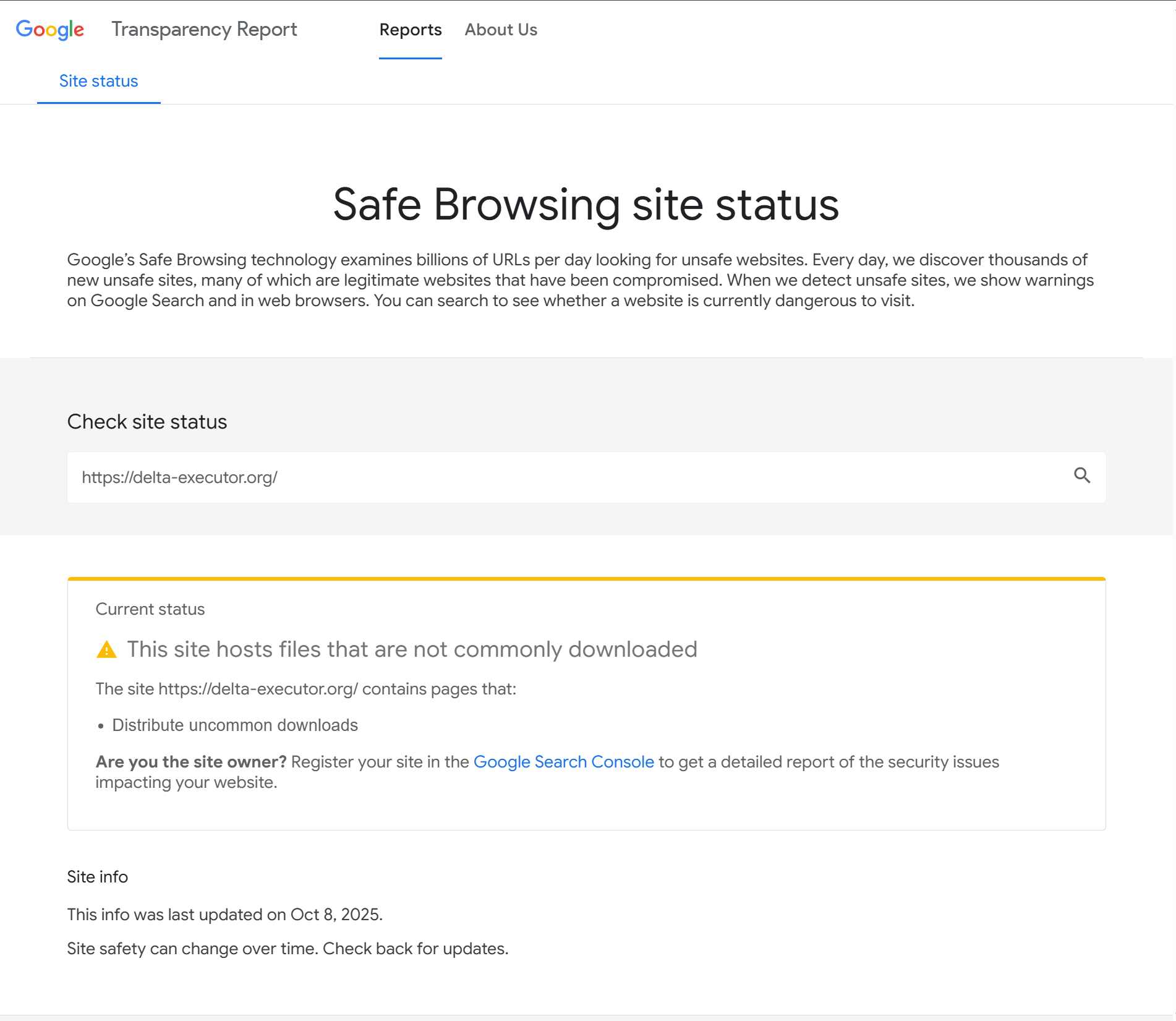Select the Site status sub-tab

point(98,81)
